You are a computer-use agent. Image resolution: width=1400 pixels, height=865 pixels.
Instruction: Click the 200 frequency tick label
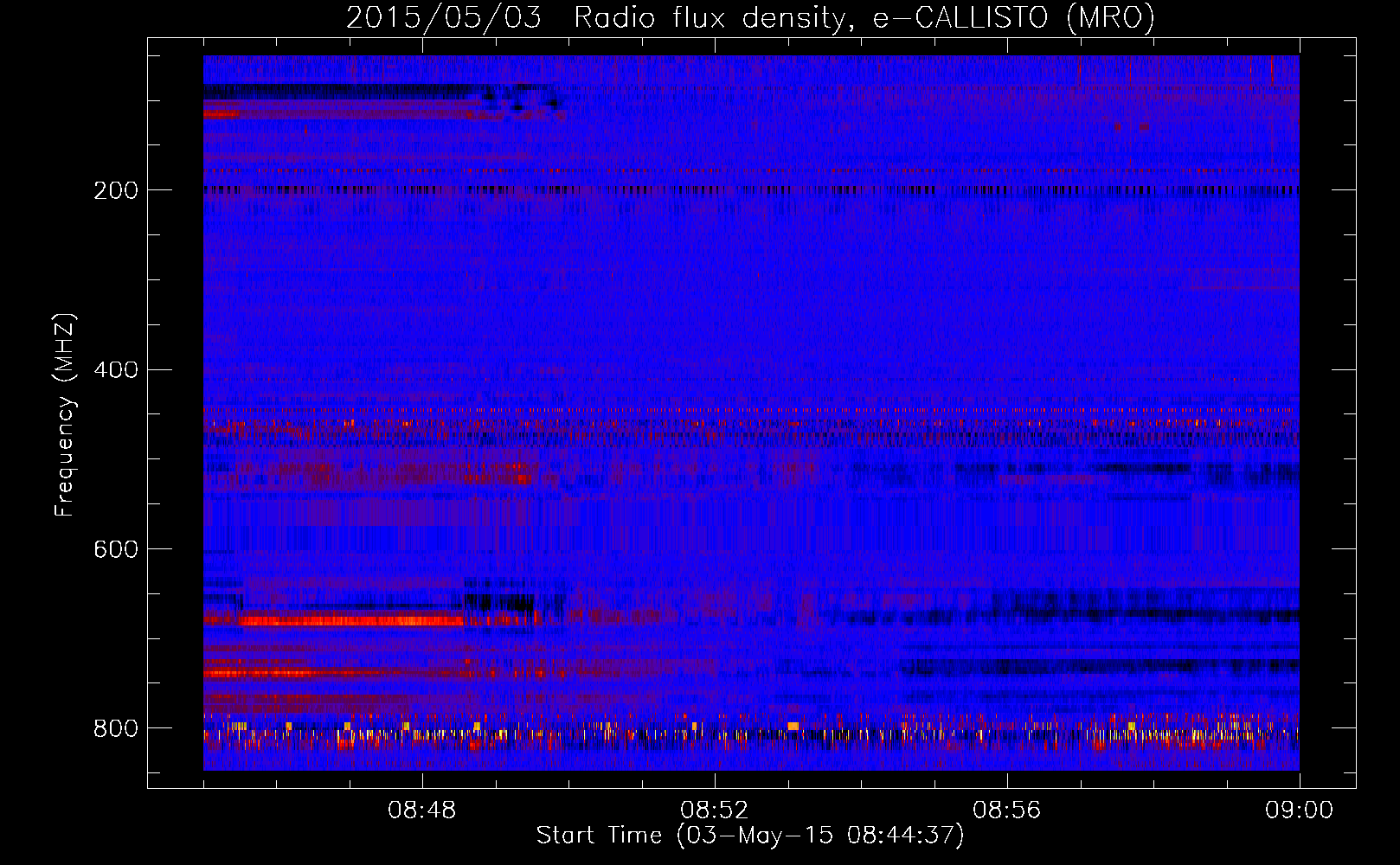116,190
